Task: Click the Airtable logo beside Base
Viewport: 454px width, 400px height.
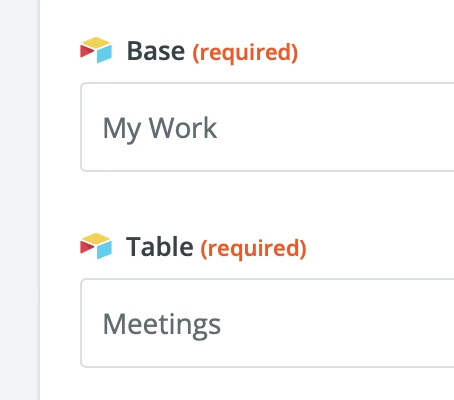Action: [96, 50]
